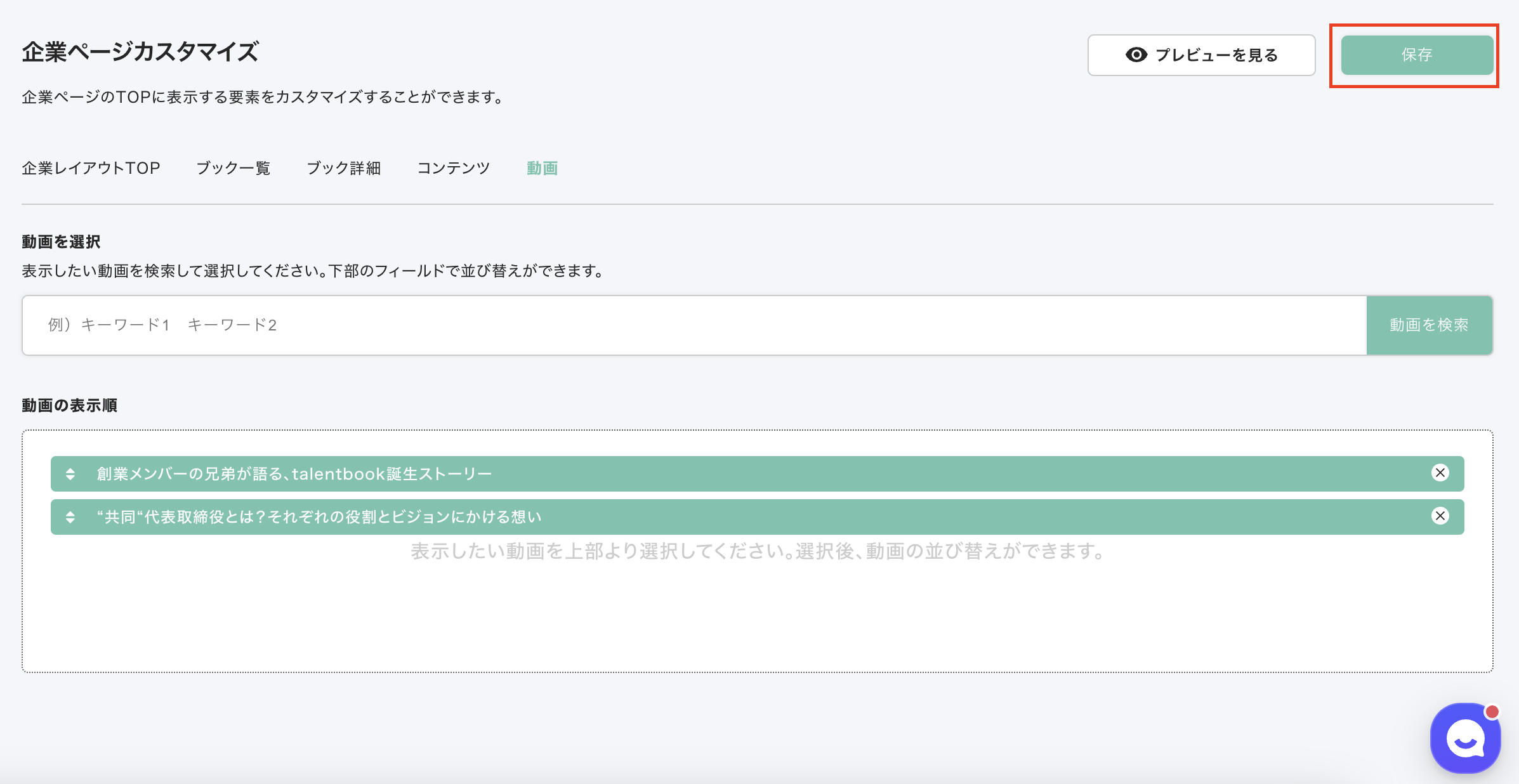Click the eye icon in preview button
This screenshot has height=784, width=1519.
(x=1136, y=55)
